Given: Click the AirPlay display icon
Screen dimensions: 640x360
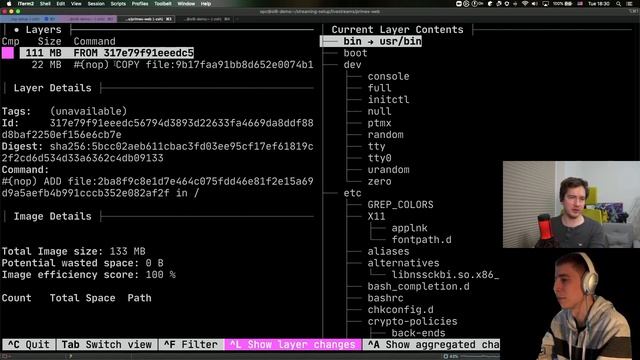Looking at the screenshot, I should click(545, 4).
